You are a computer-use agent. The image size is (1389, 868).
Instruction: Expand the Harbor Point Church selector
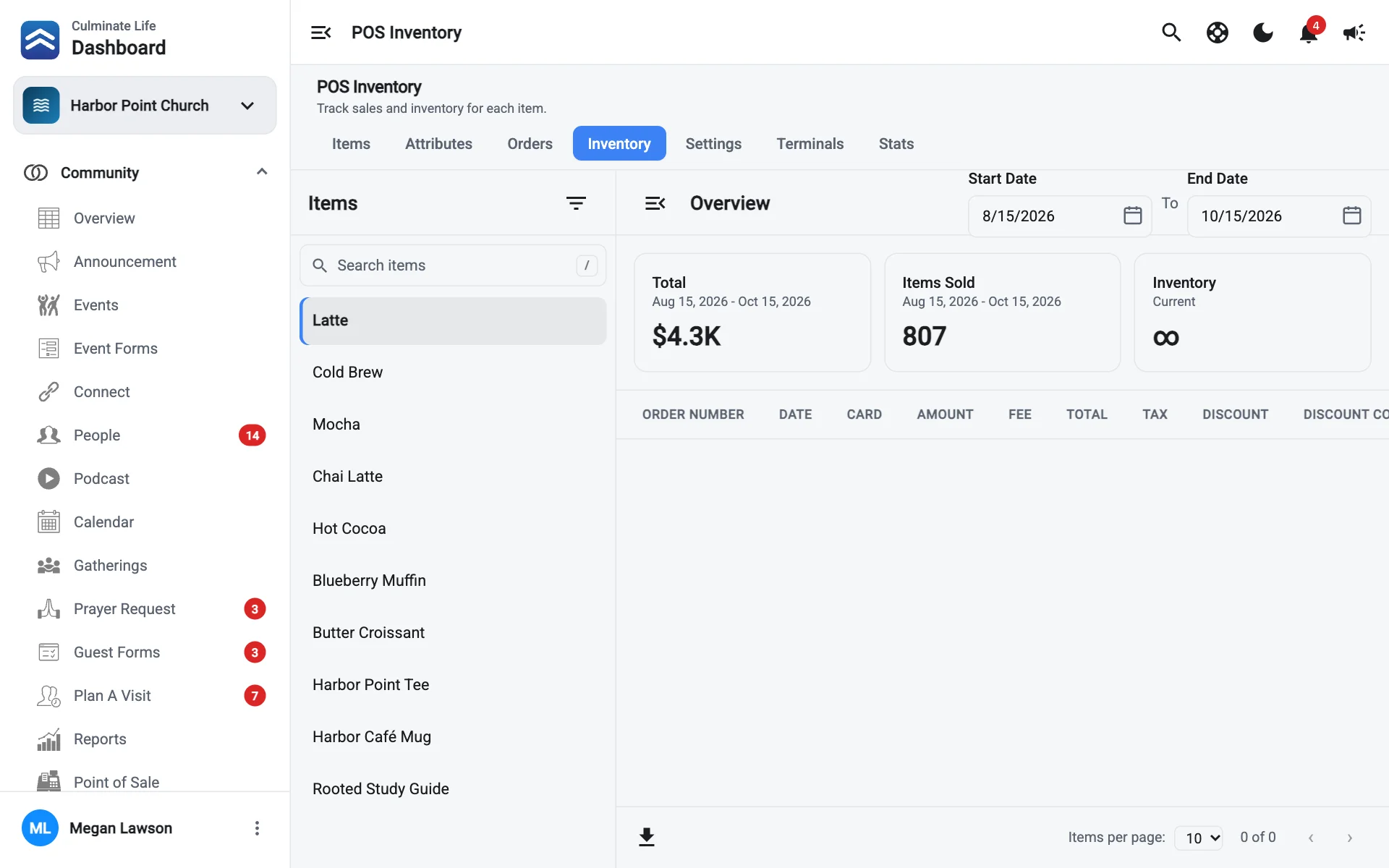pos(145,106)
